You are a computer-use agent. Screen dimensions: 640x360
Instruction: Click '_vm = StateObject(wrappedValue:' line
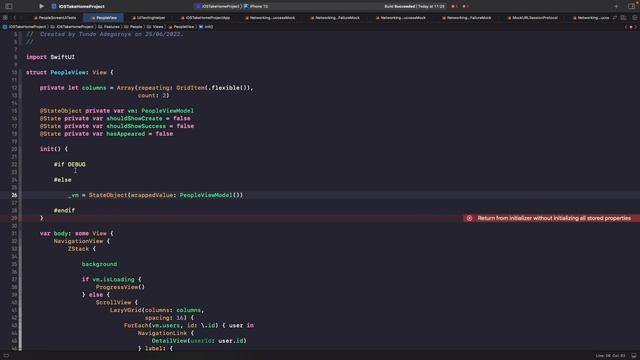point(156,195)
